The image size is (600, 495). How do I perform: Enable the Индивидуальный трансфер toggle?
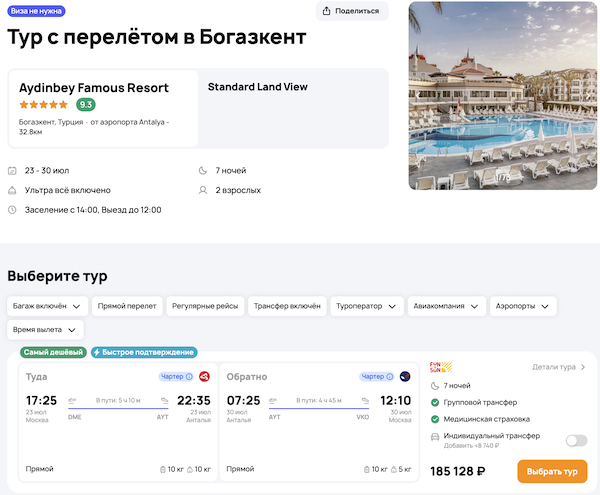click(576, 440)
